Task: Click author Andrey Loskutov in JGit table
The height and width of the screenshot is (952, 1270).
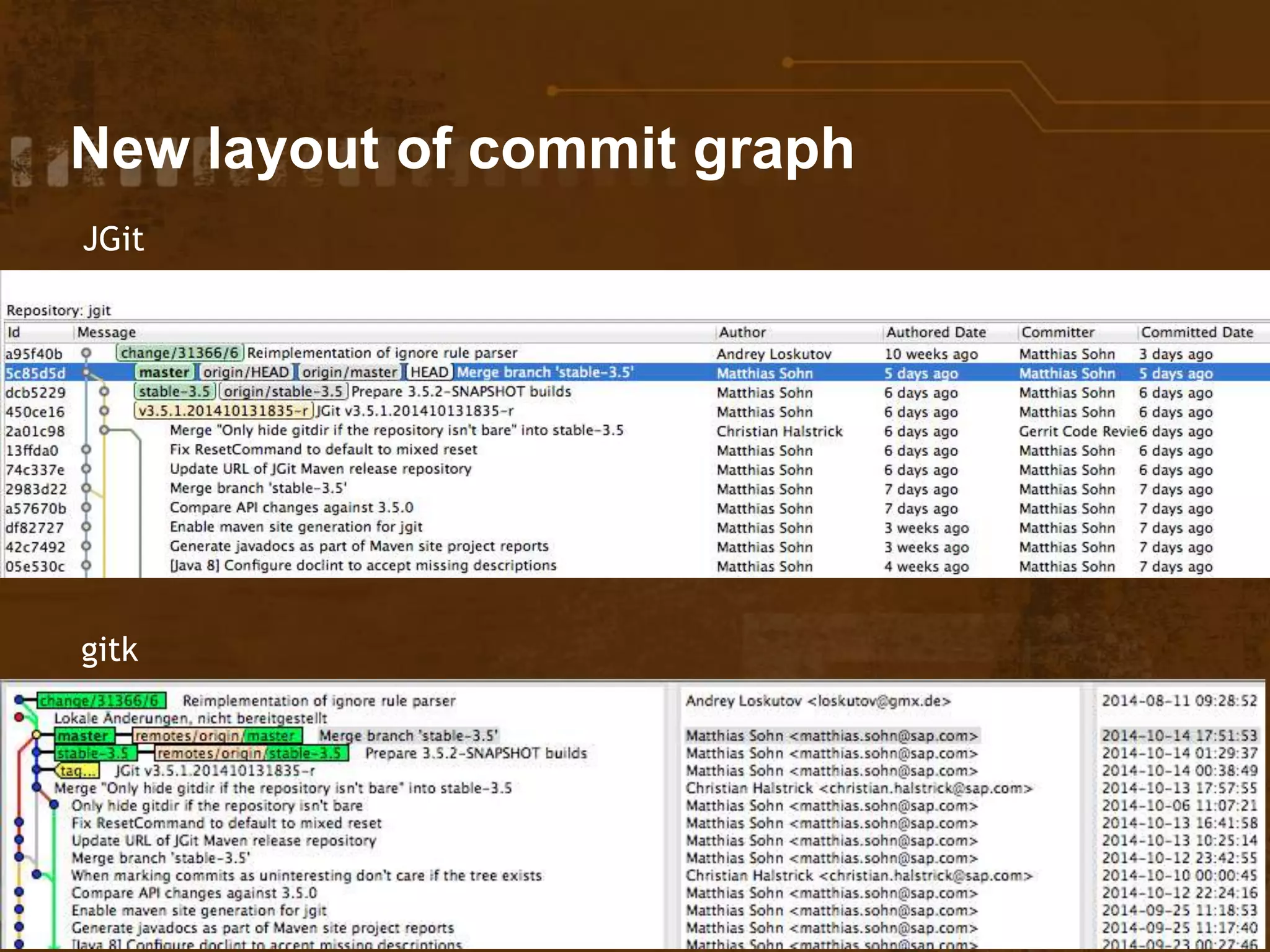Action: [x=774, y=354]
